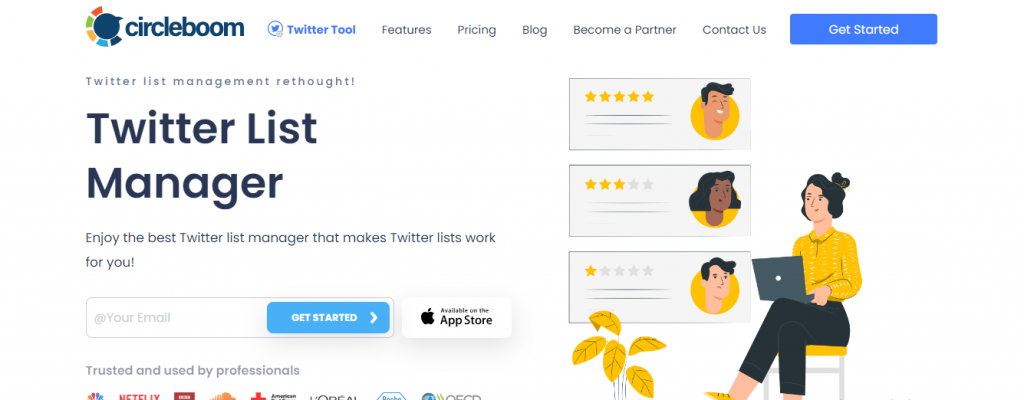Screen dimensions: 1024x400
Task: Click the Circleboom logo
Action: click(165, 28)
